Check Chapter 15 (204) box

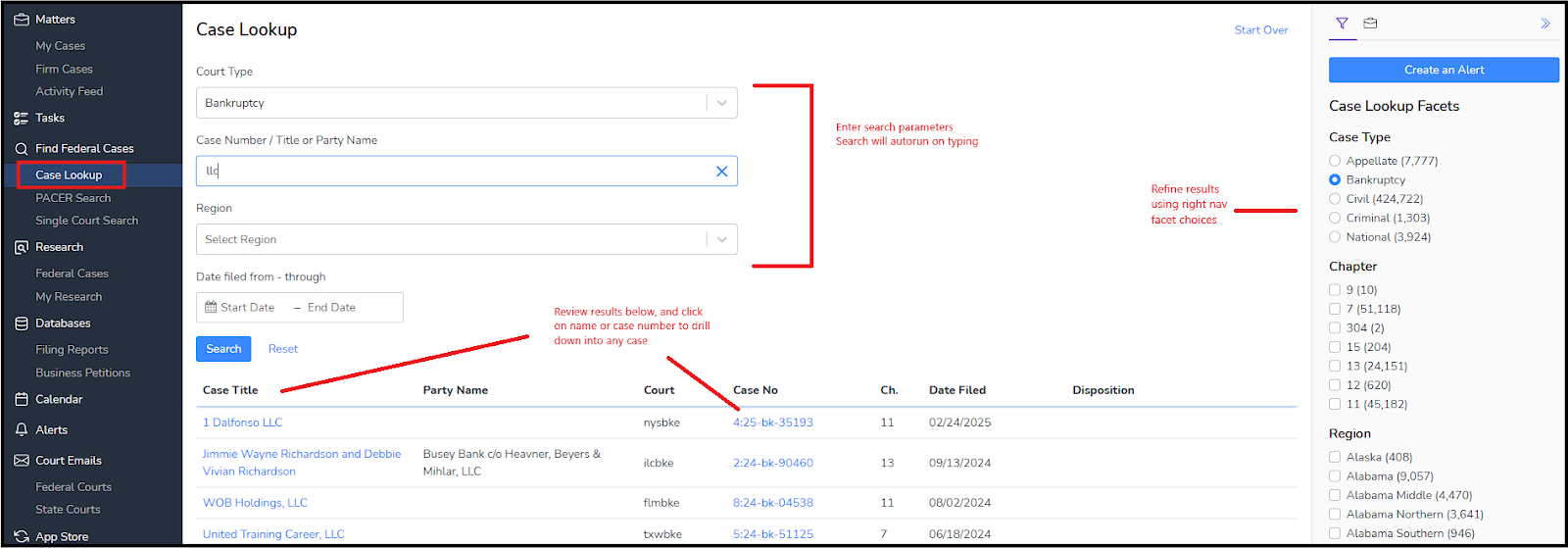pyautogui.click(x=1335, y=347)
